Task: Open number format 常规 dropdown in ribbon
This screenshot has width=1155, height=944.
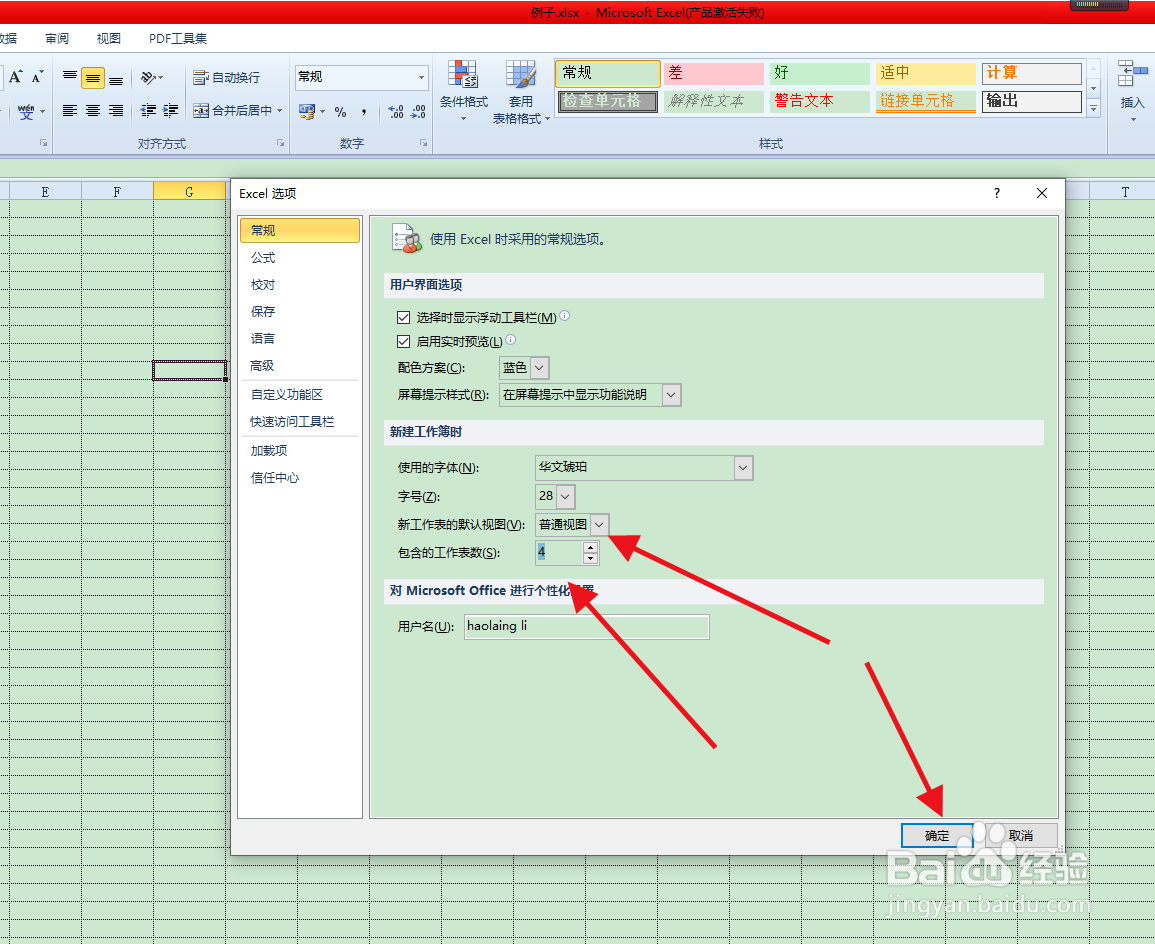Action: point(421,77)
